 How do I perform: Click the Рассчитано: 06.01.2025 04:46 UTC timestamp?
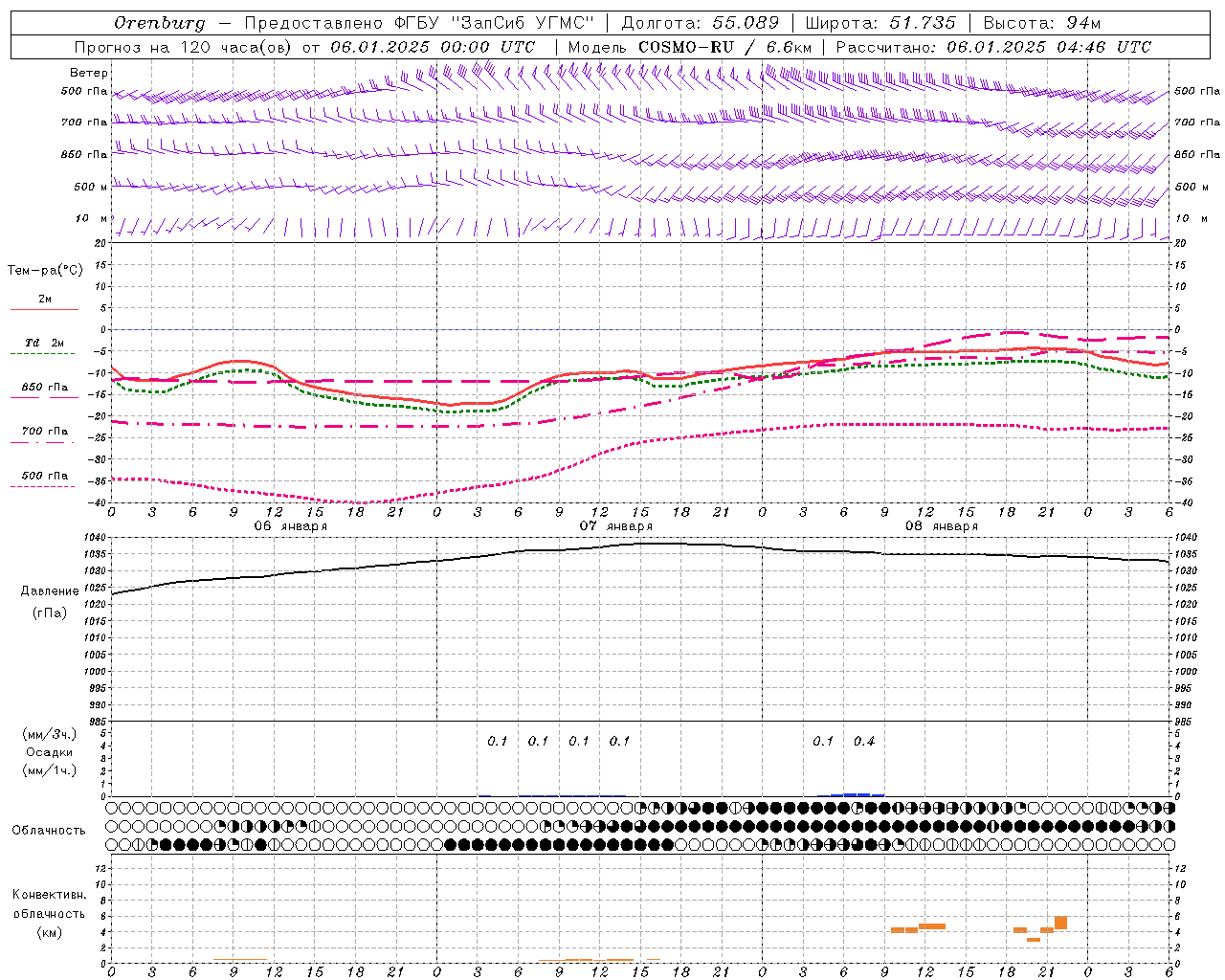click(993, 47)
